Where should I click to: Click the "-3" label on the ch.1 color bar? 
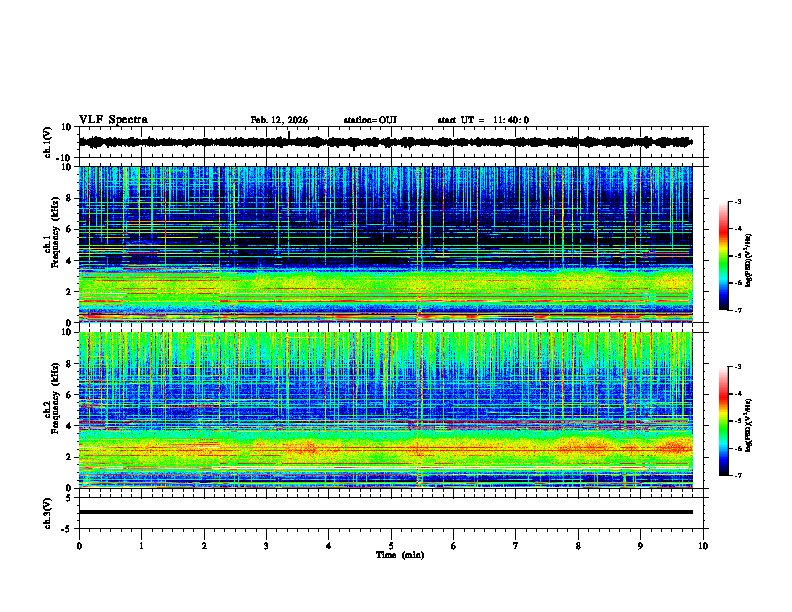click(x=737, y=201)
